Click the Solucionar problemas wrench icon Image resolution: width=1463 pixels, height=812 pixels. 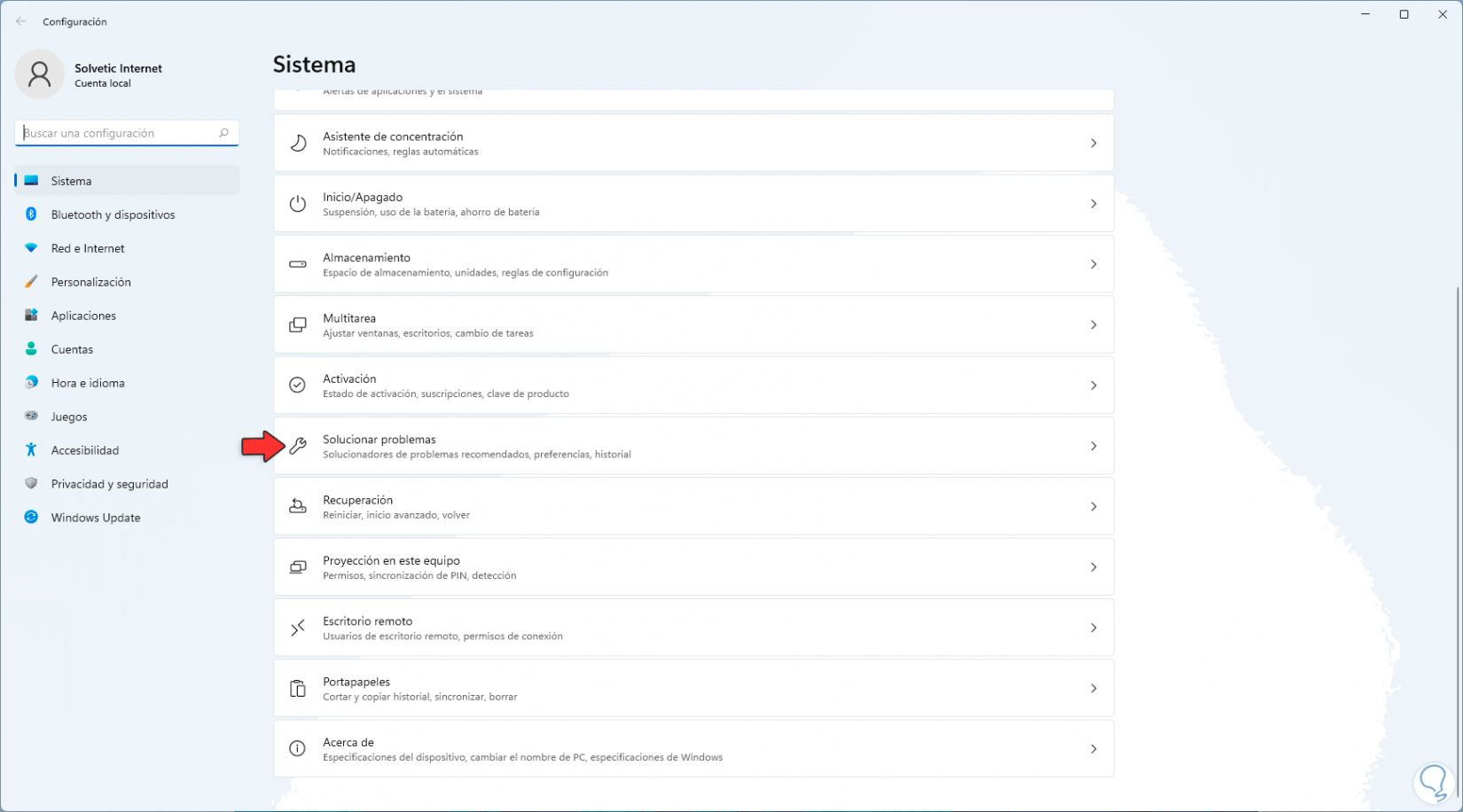pyautogui.click(x=298, y=446)
